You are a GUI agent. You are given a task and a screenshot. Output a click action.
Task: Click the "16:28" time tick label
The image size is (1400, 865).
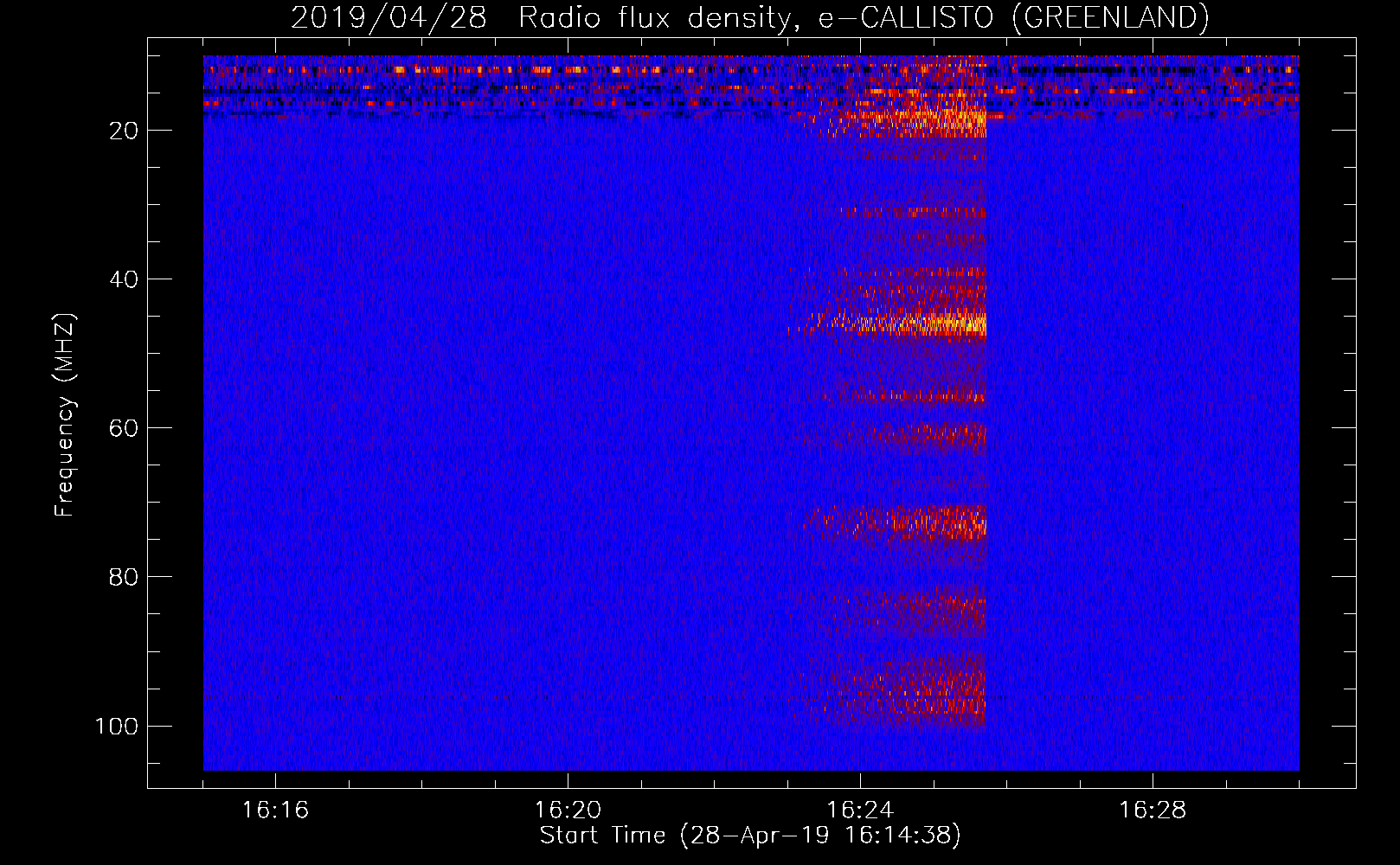[x=1153, y=811]
